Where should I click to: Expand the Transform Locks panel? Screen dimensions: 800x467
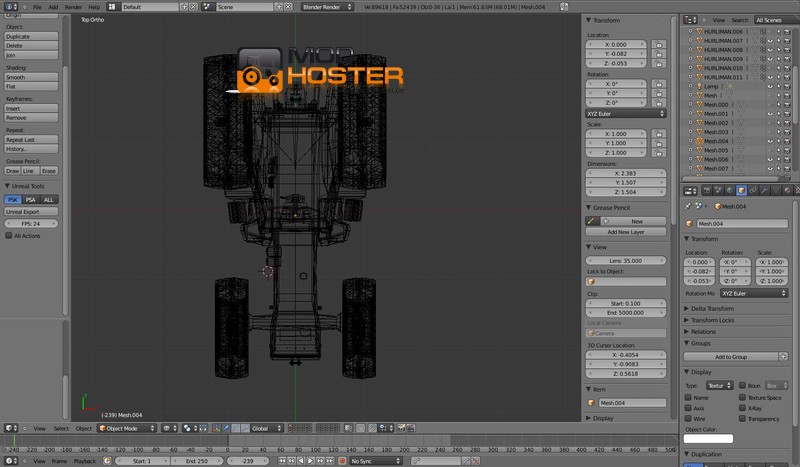pyautogui.click(x=687, y=320)
